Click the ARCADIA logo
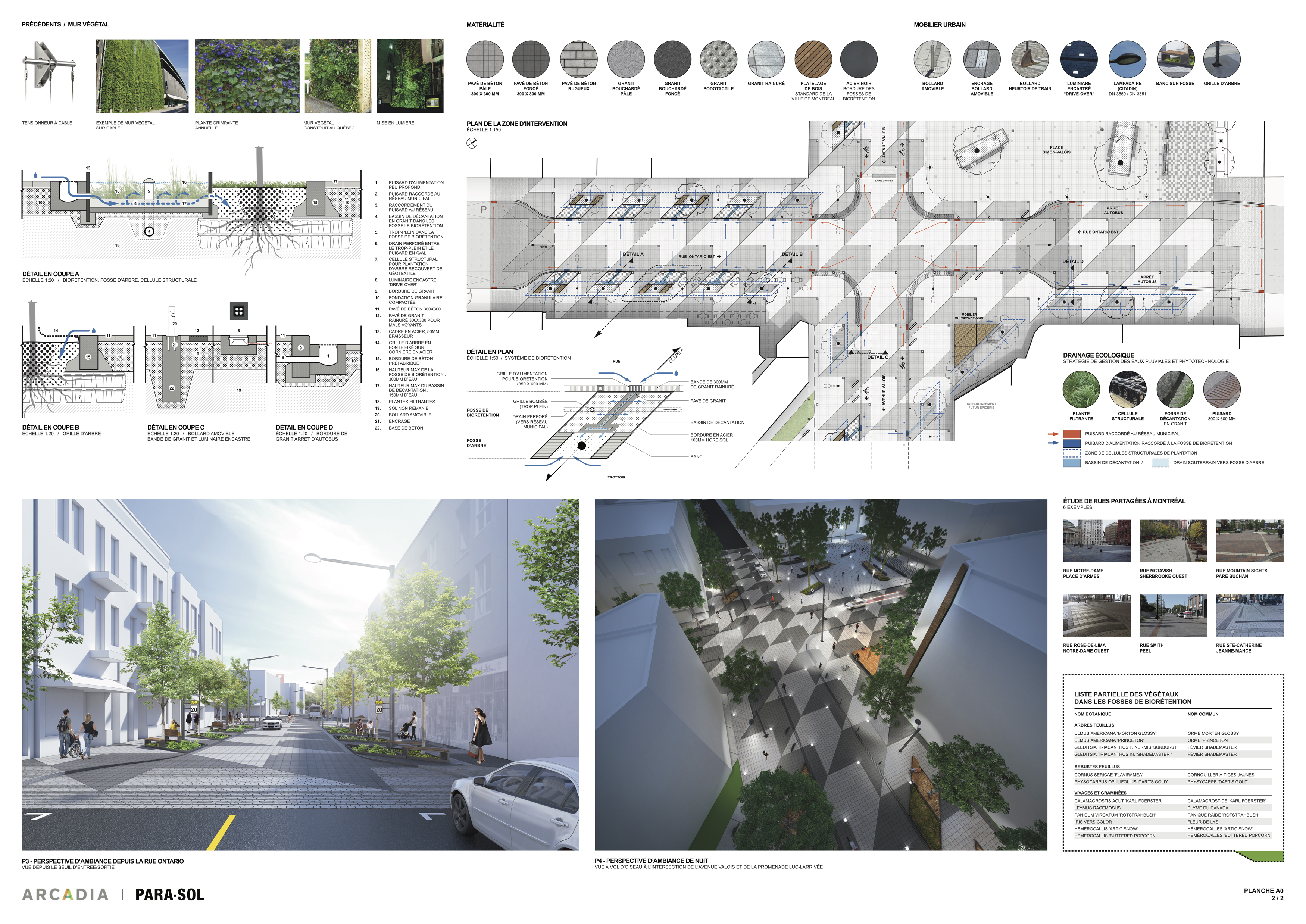The image size is (1306, 924). pos(65,895)
